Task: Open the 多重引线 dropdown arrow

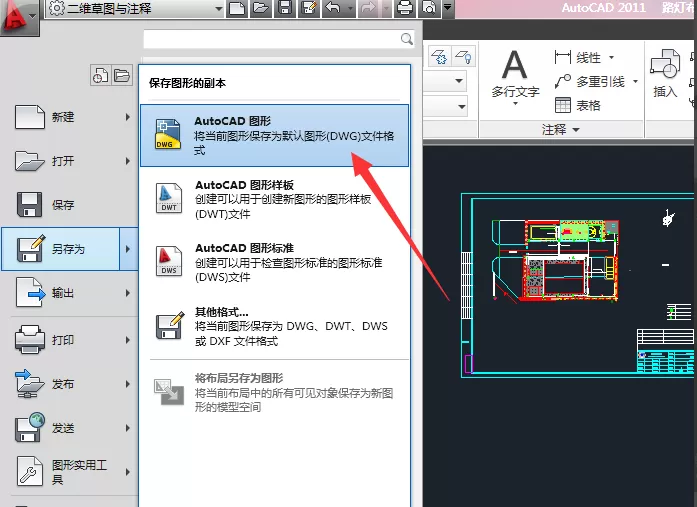Action: click(635, 81)
